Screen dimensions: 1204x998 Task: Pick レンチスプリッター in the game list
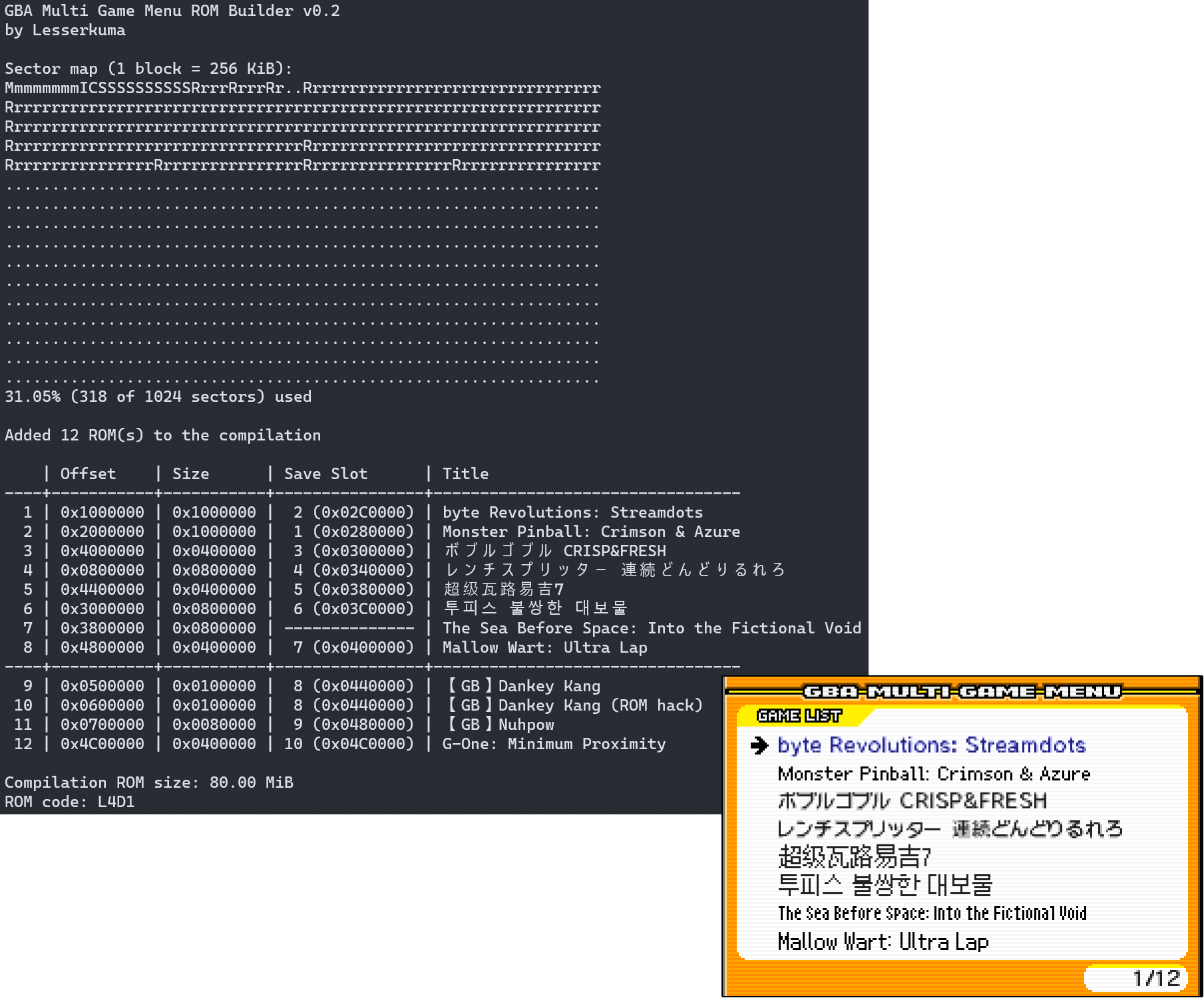[950, 829]
